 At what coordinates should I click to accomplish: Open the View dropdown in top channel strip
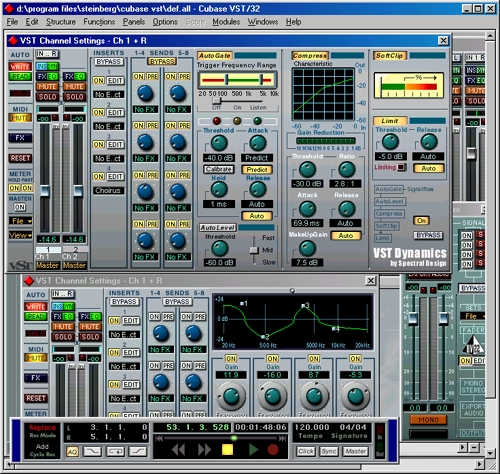point(20,235)
